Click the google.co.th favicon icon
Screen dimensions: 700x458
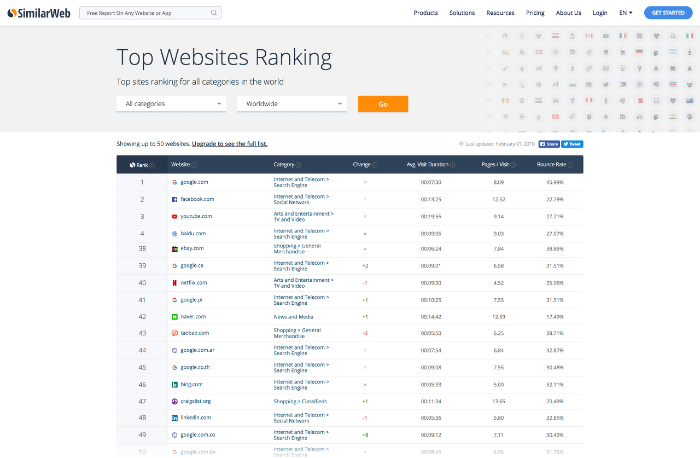pyautogui.click(x=175, y=367)
